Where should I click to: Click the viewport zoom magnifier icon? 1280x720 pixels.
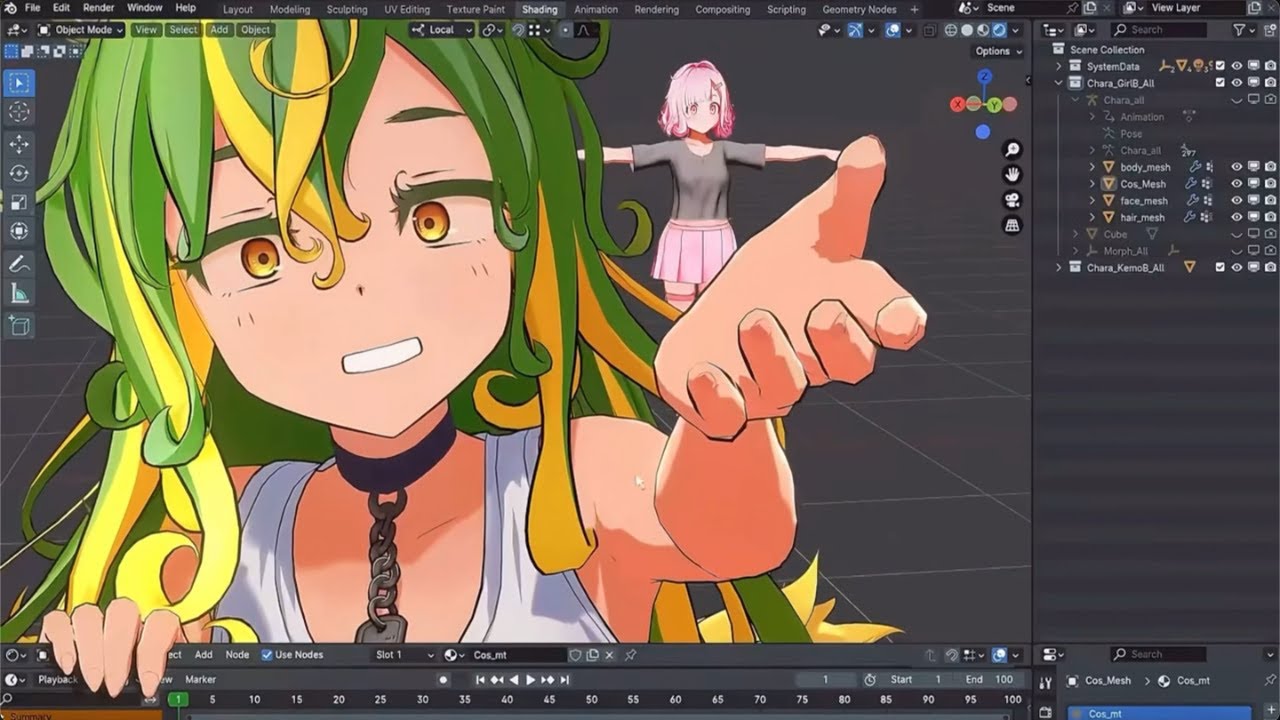[1012, 150]
